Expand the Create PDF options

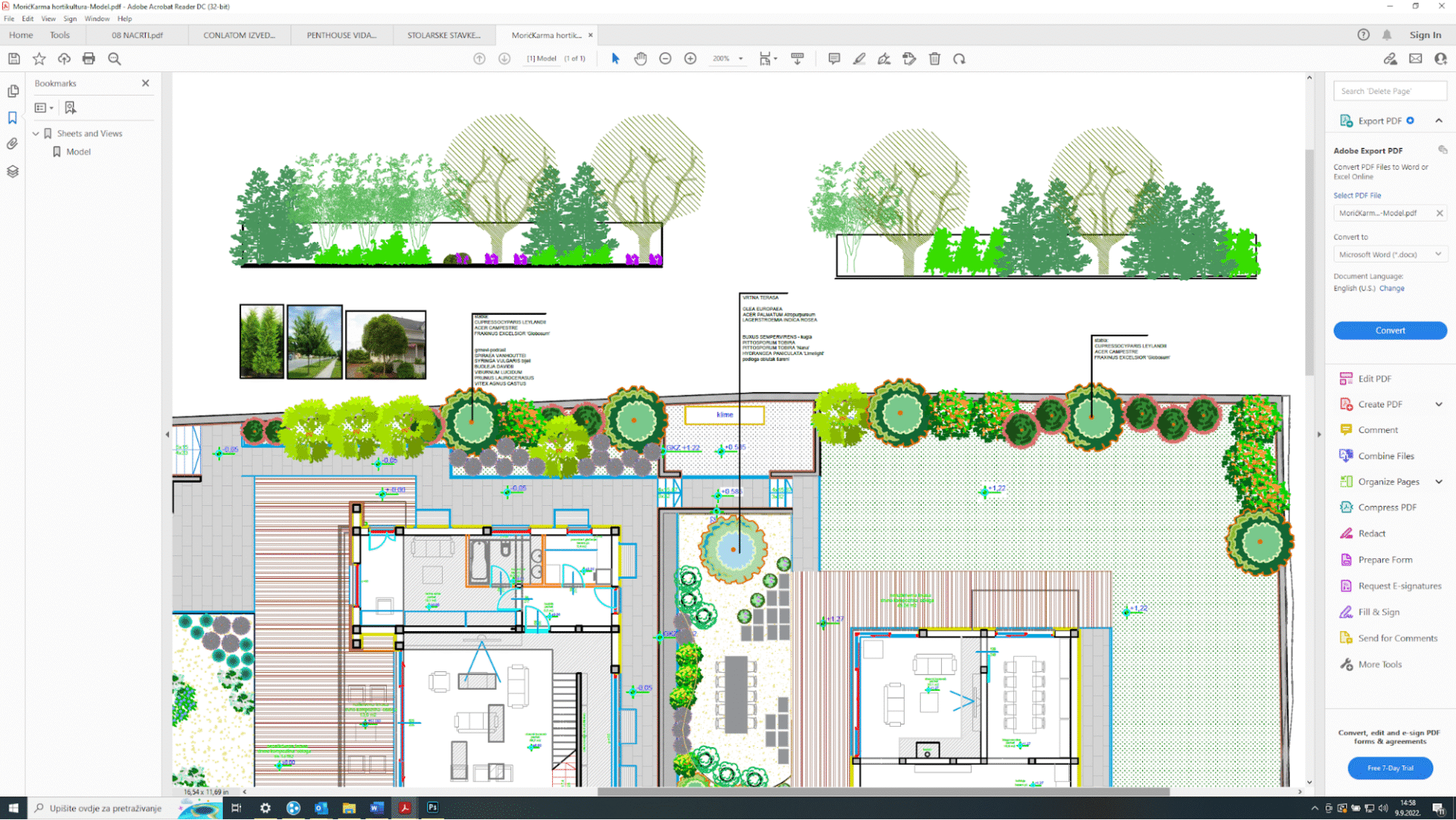pyautogui.click(x=1439, y=404)
